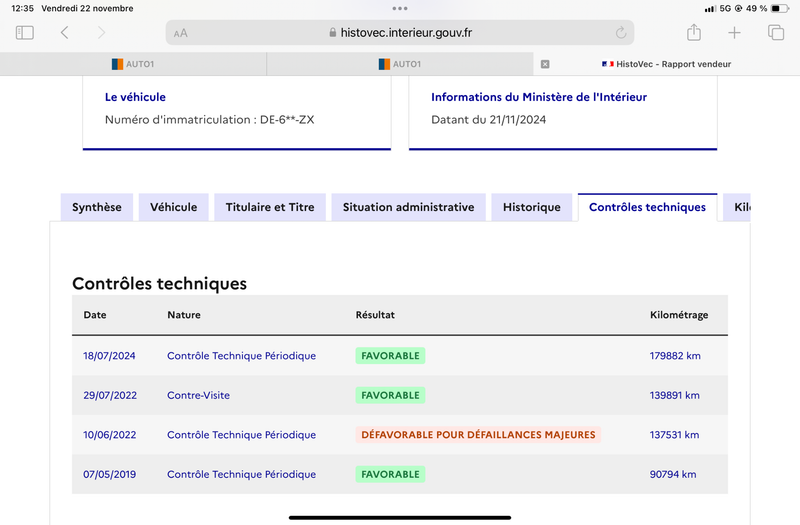
Task: Click the Résultat column header
Action: pos(375,315)
